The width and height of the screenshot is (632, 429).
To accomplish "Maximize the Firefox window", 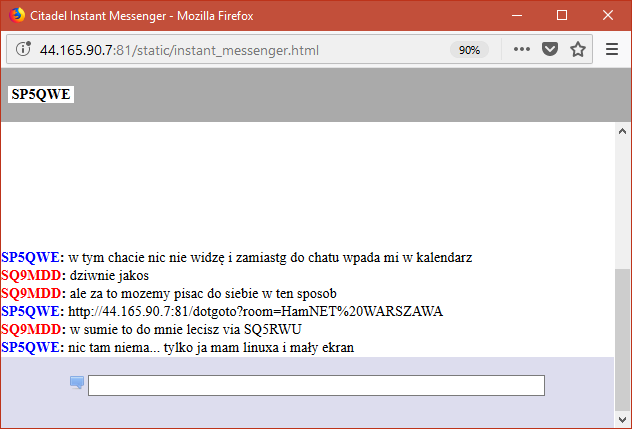I will pos(561,15).
